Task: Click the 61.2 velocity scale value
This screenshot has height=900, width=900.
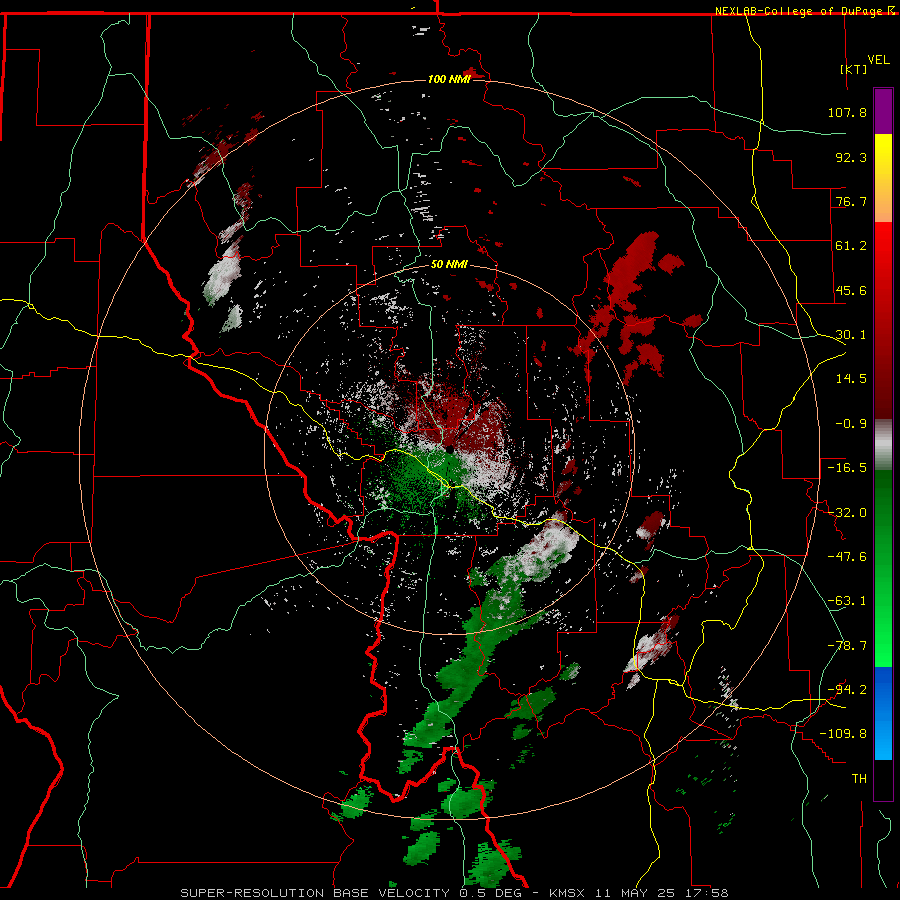Action: coord(851,246)
